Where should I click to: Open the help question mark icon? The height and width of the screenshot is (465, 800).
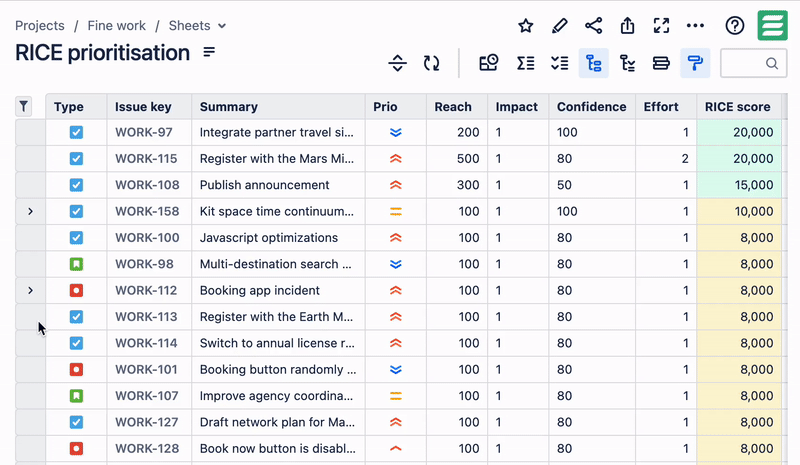click(x=735, y=26)
